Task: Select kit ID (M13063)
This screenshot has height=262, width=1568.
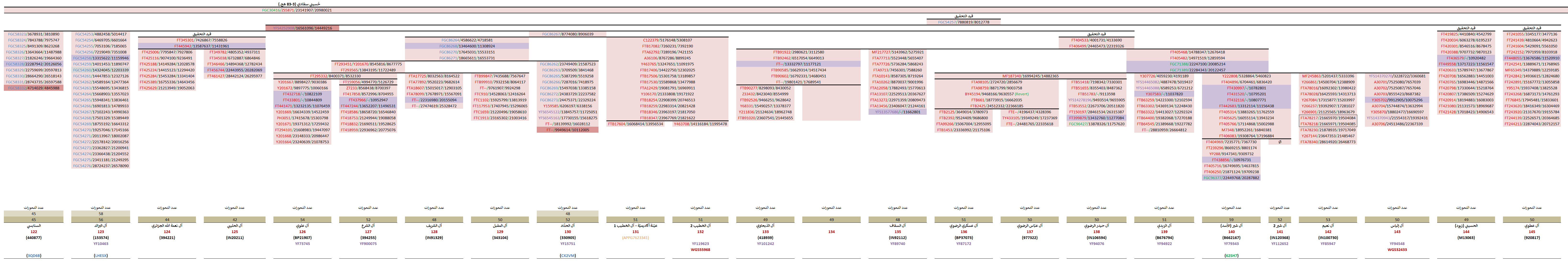Action: pos(1466,238)
